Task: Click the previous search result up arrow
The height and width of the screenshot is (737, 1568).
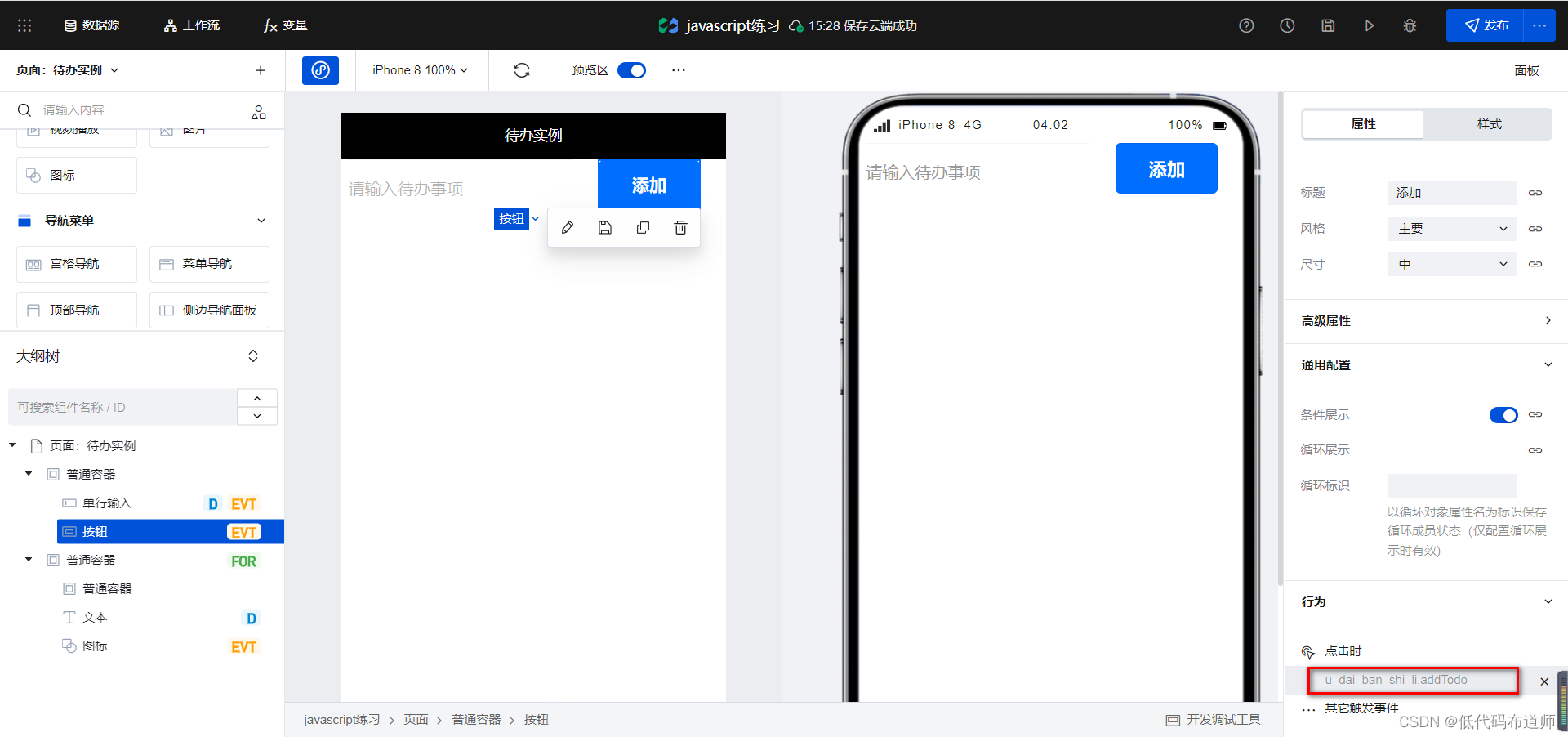Action: click(257, 398)
